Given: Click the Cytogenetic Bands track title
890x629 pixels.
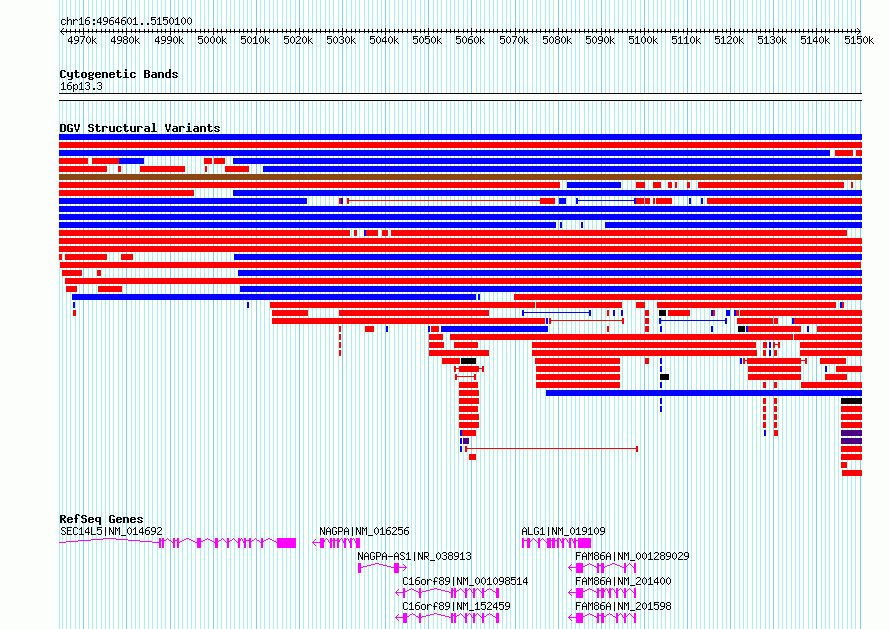Looking at the screenshot, I should tap(119, 74).
